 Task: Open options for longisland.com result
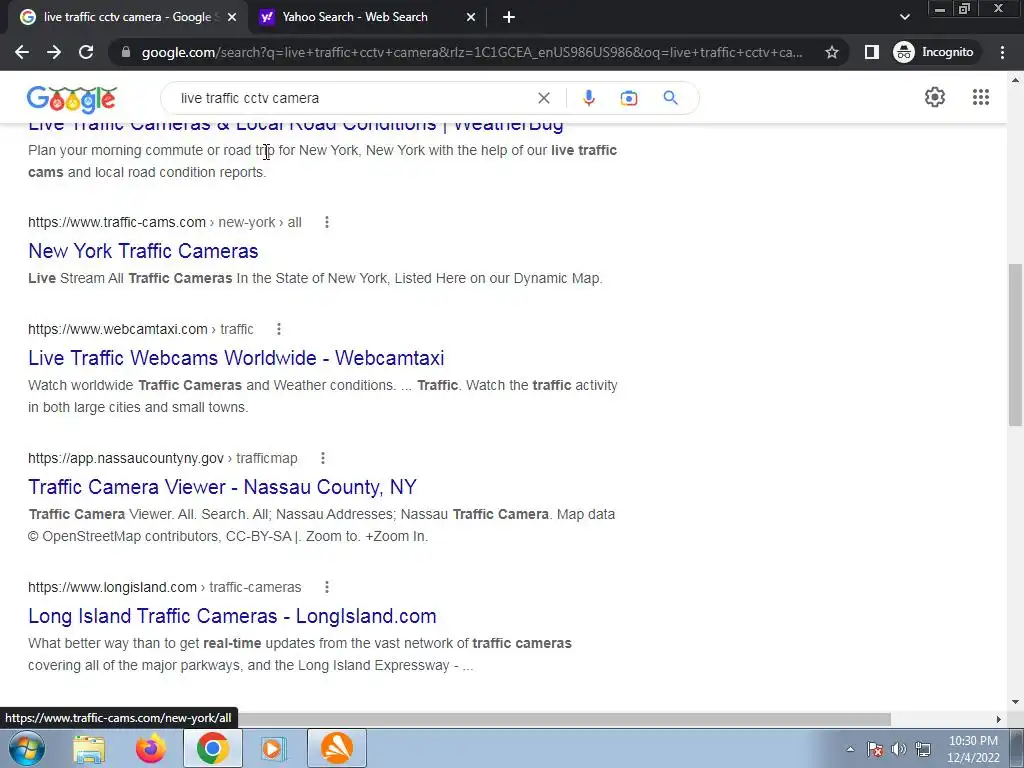[327, 587]
